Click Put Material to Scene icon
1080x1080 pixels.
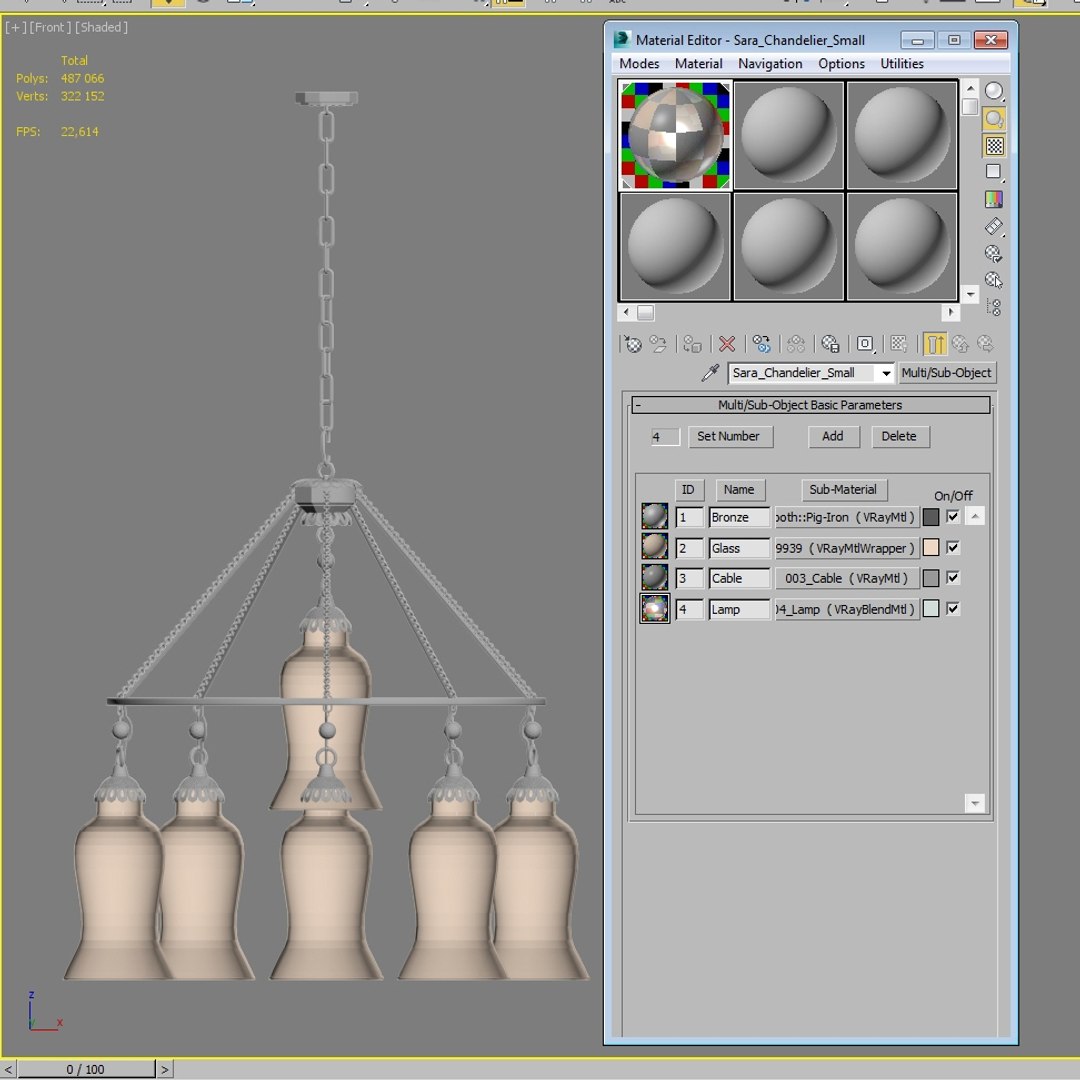[658, 344]
